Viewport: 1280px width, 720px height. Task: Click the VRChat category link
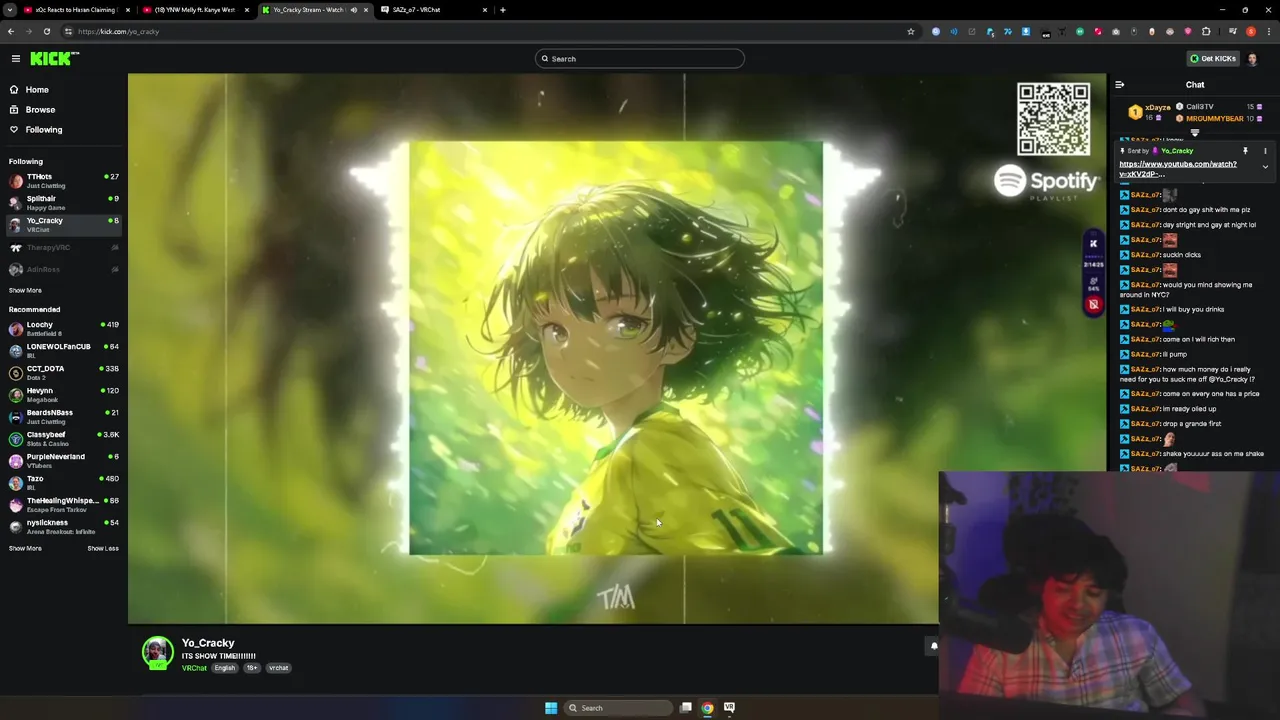(194, 668)
